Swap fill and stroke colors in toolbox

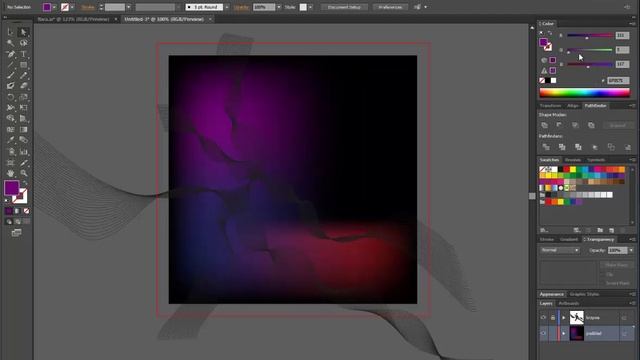25,183
